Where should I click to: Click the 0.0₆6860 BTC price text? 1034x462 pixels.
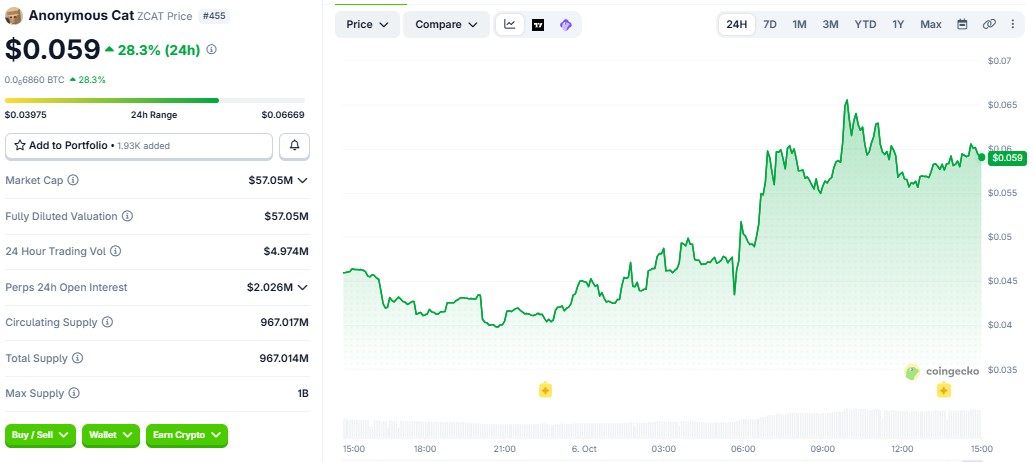pyautogui.click(x=34, y=80)
